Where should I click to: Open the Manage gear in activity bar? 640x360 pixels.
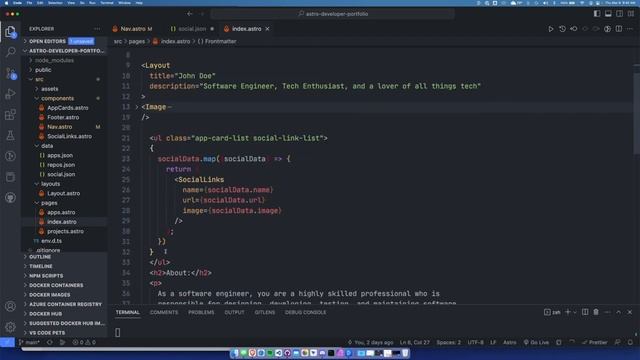tap(11, 327)
